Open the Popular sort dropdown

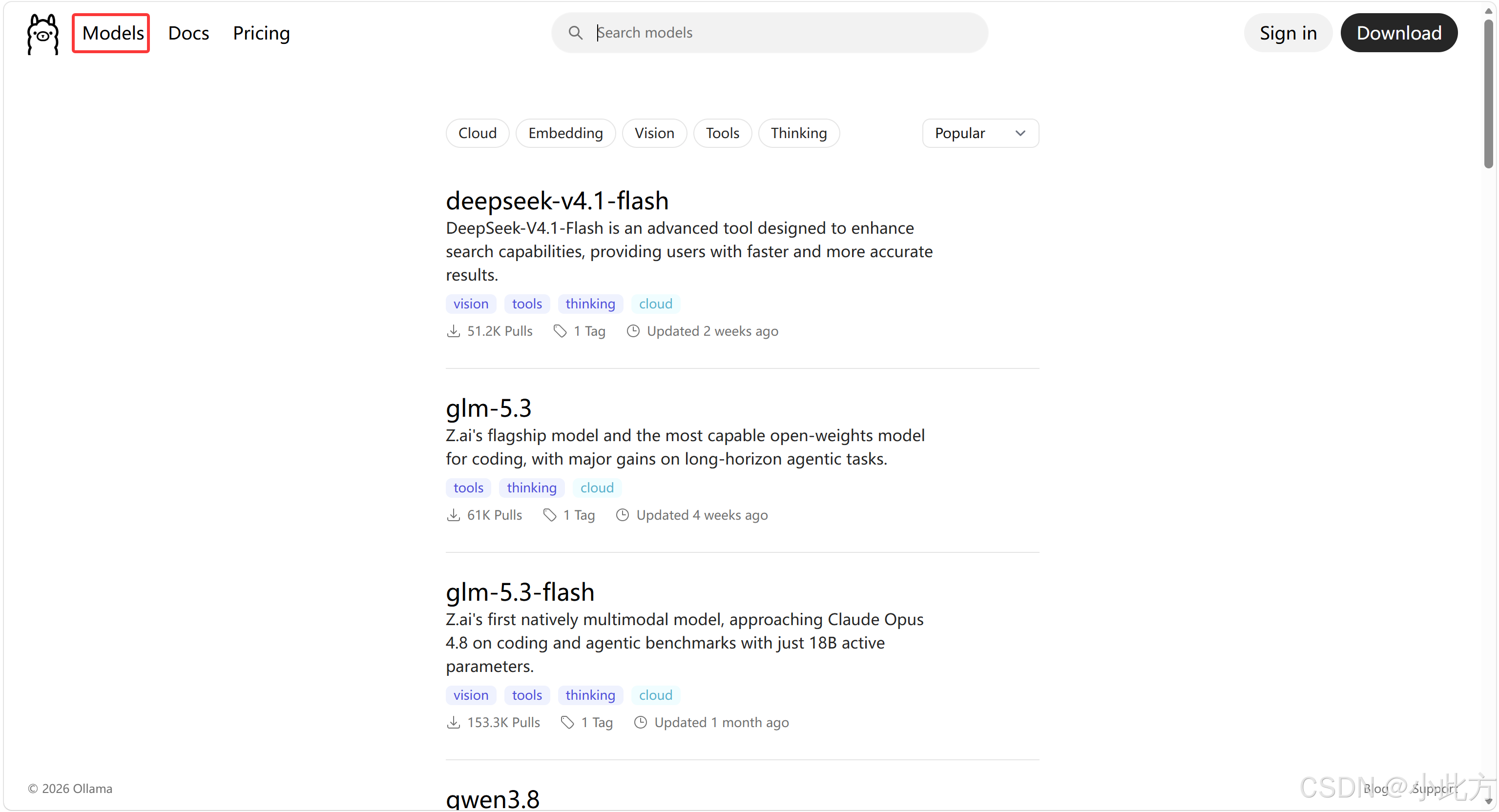(x=980, y=133)
